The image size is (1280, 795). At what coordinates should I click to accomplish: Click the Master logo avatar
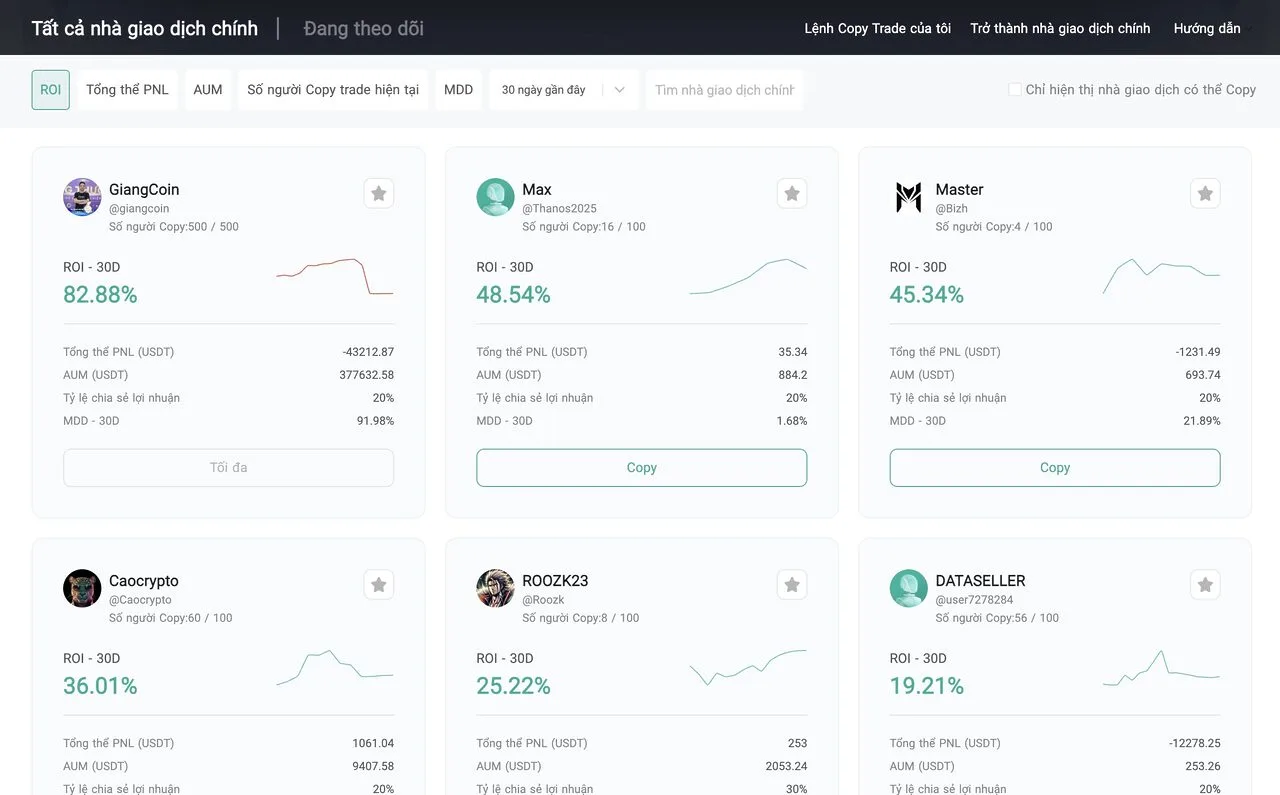[908, 197]
